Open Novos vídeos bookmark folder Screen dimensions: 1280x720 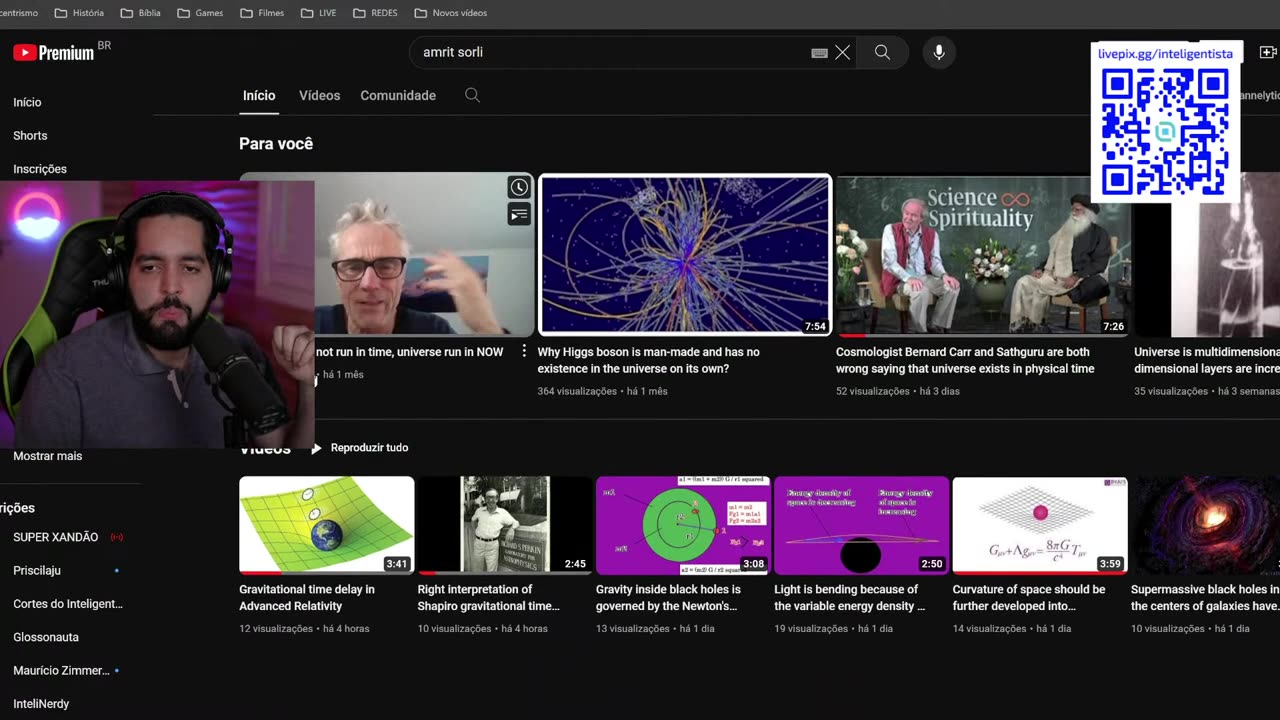[451, 13]
